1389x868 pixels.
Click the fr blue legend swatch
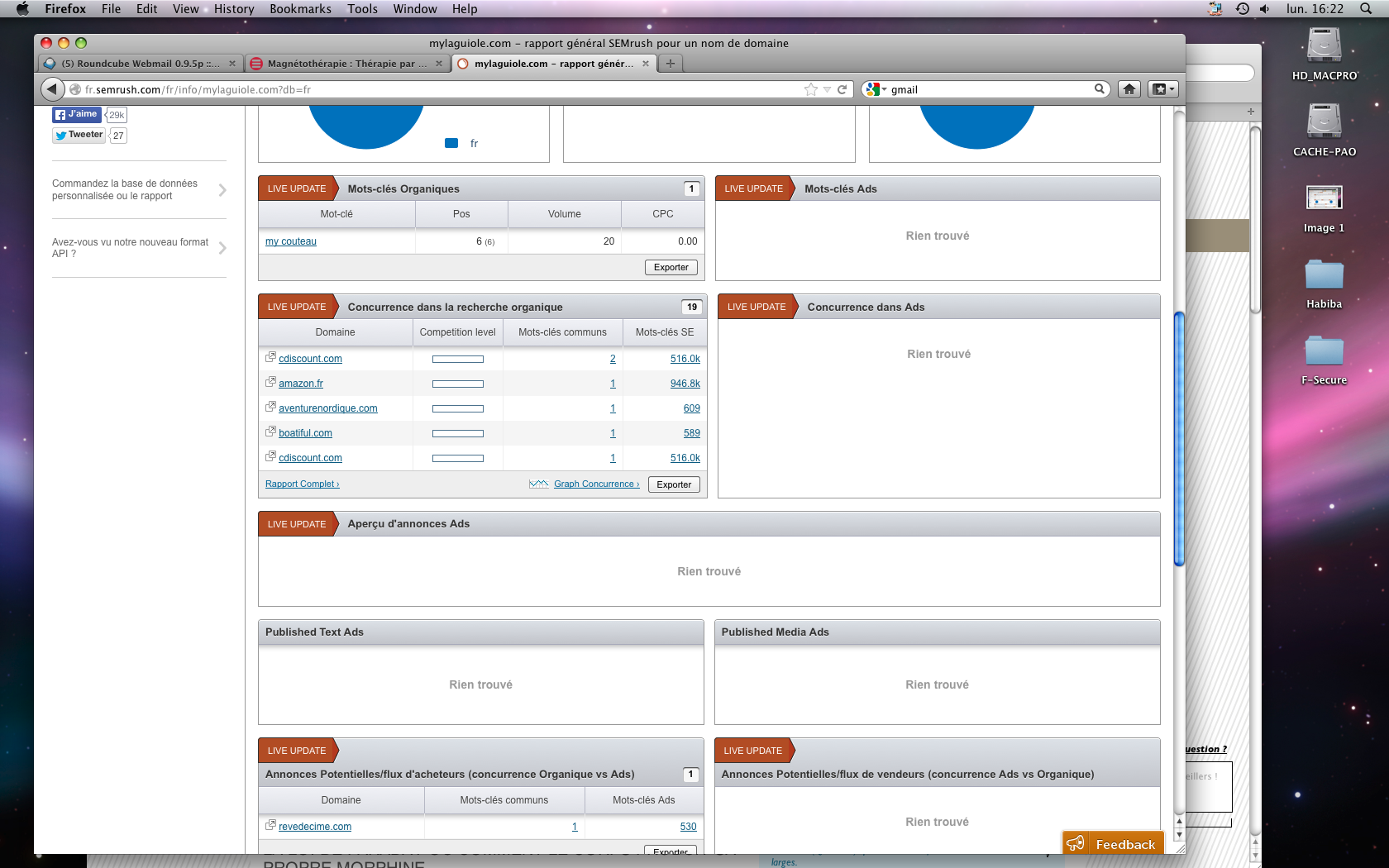[451, 143]
